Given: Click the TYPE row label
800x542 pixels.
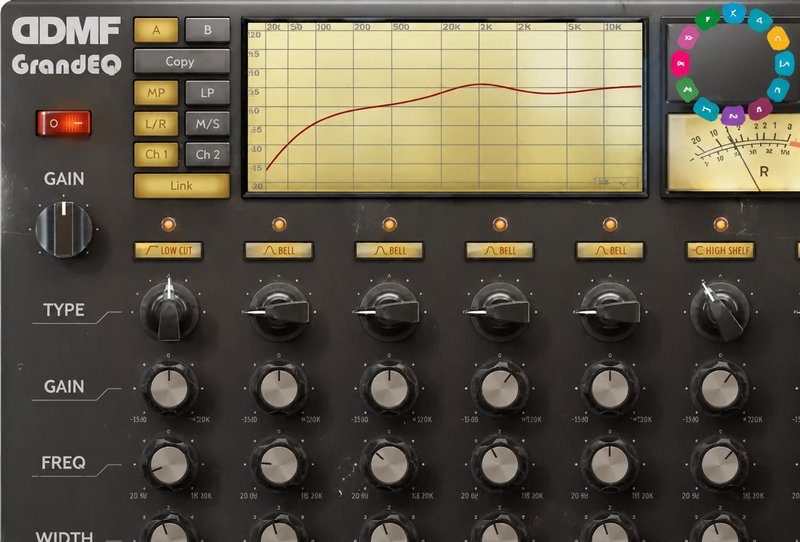Looking at the screenshot, I should (x=64, y=310).
